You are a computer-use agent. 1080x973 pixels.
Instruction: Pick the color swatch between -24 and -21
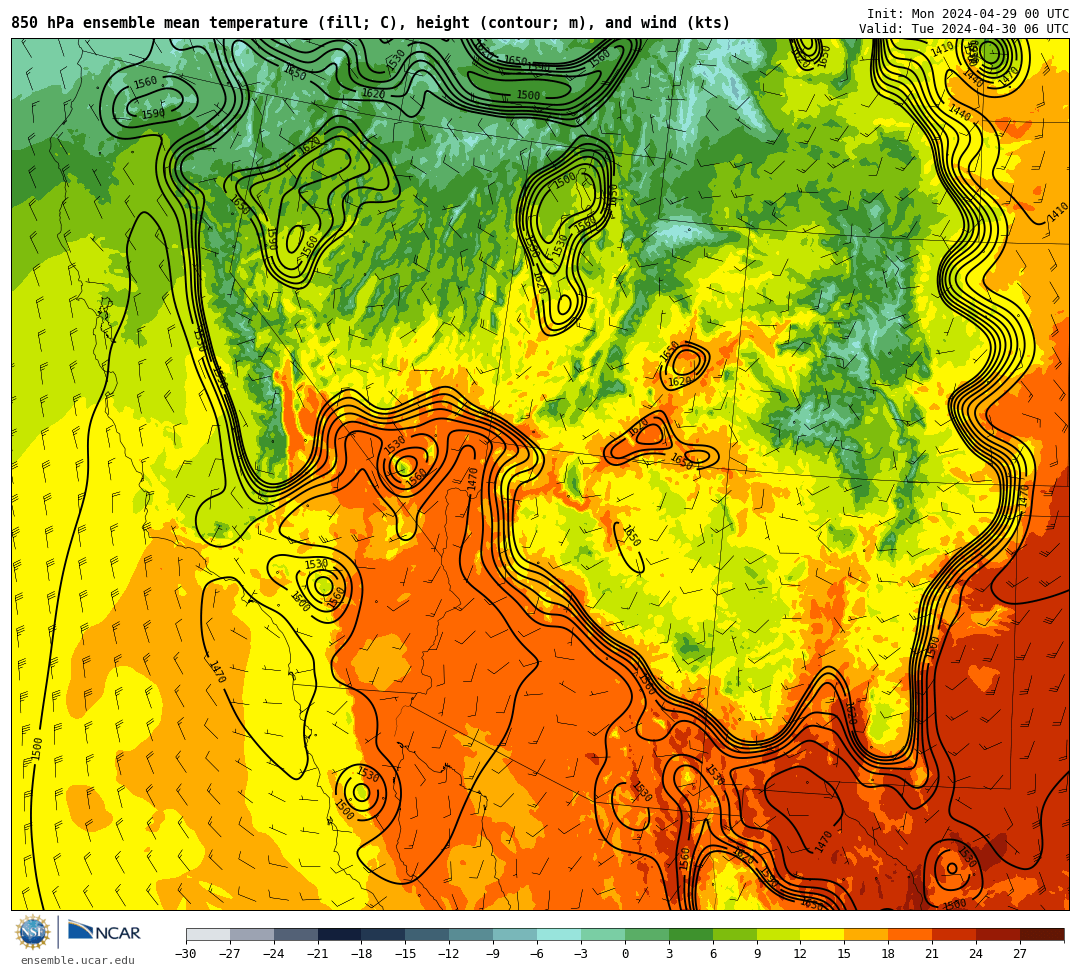(296, 934)
